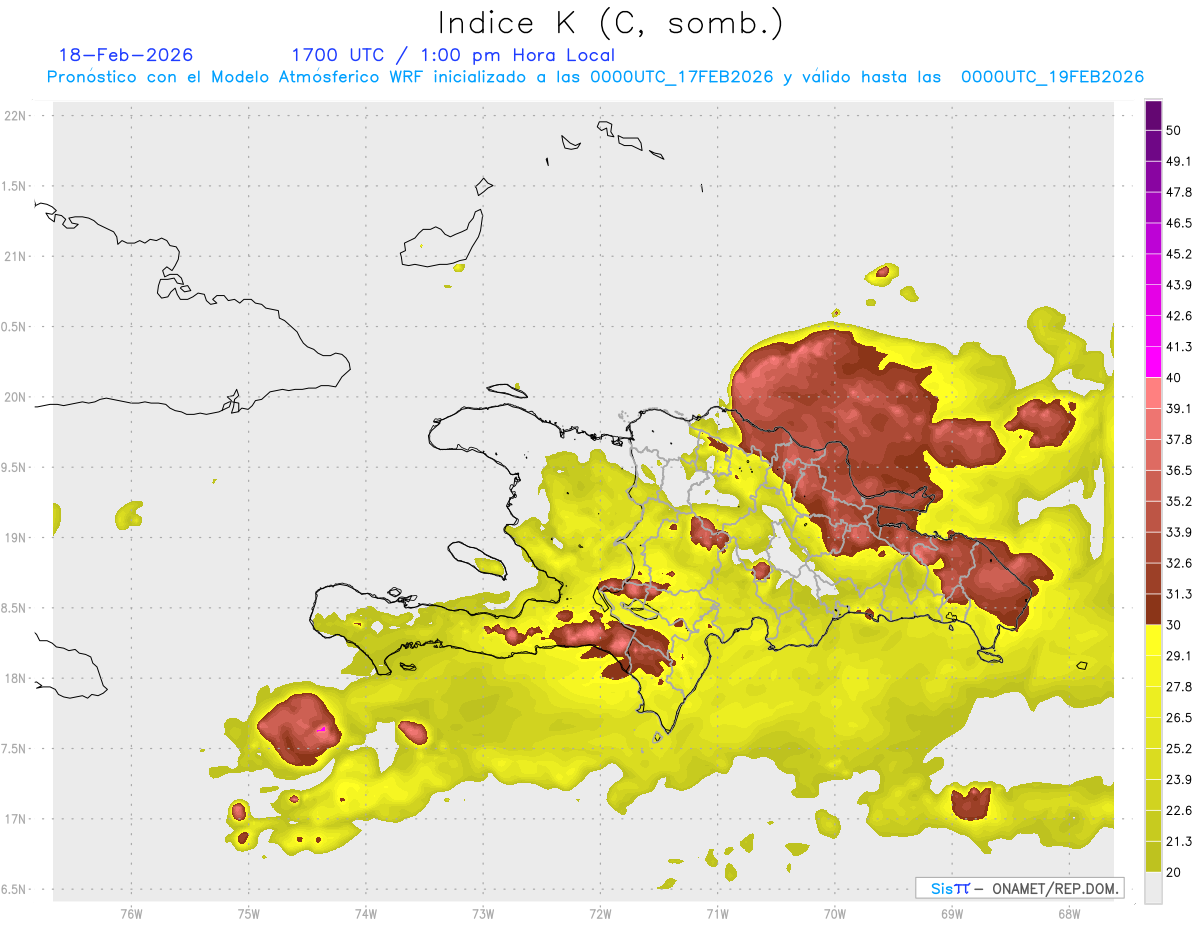Click the bright magenta colorbar segment beside 41.3

coord(1153,360)
